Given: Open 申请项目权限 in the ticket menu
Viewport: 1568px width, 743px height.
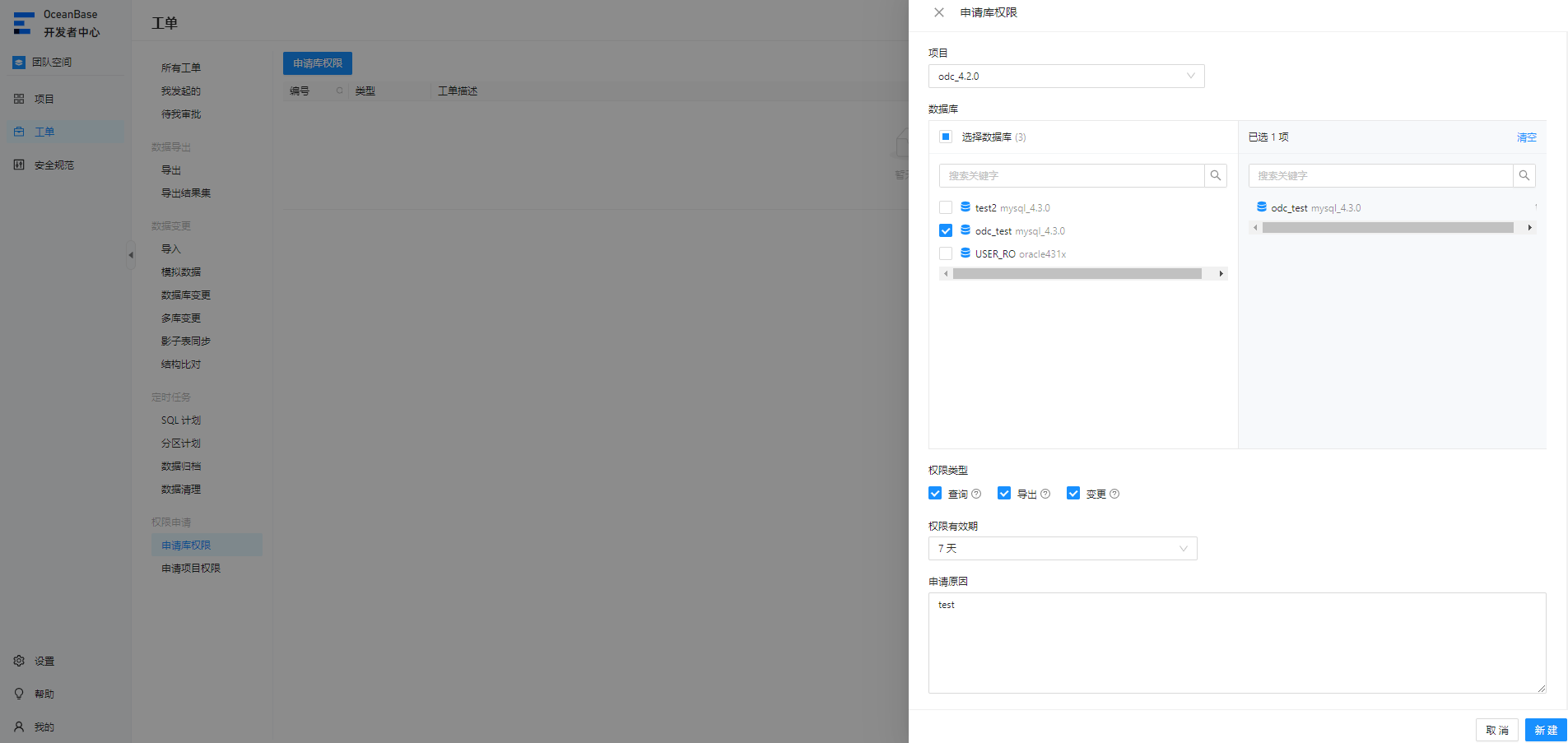Looking at the screenshot, I should 191,568.
